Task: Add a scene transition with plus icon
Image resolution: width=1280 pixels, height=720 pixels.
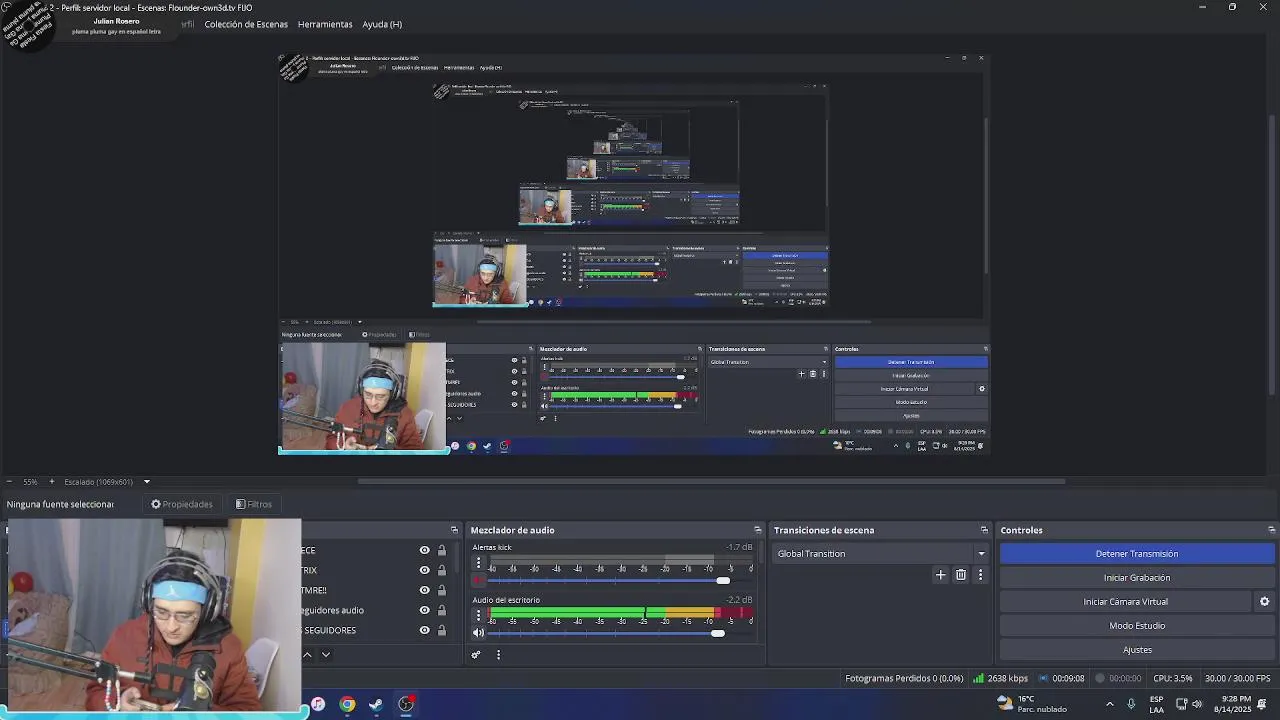Action: pyautogui.click(x=940, y=575)
